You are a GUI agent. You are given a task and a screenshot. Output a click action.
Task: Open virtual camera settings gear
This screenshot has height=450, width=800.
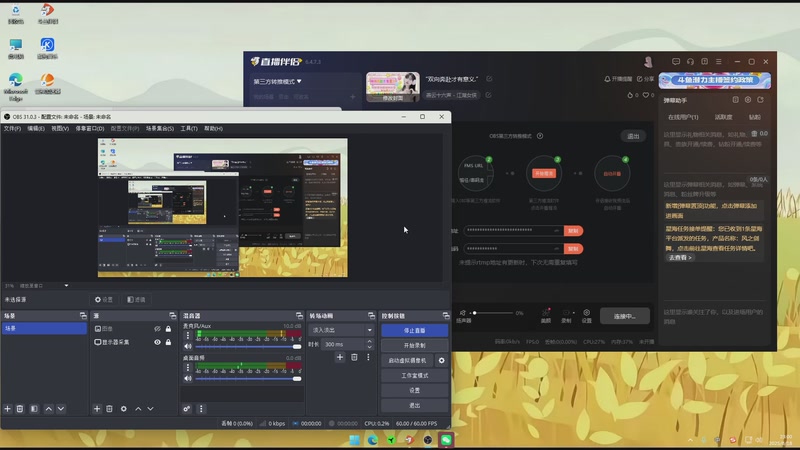pyautogui.click(x=441, y=360)
